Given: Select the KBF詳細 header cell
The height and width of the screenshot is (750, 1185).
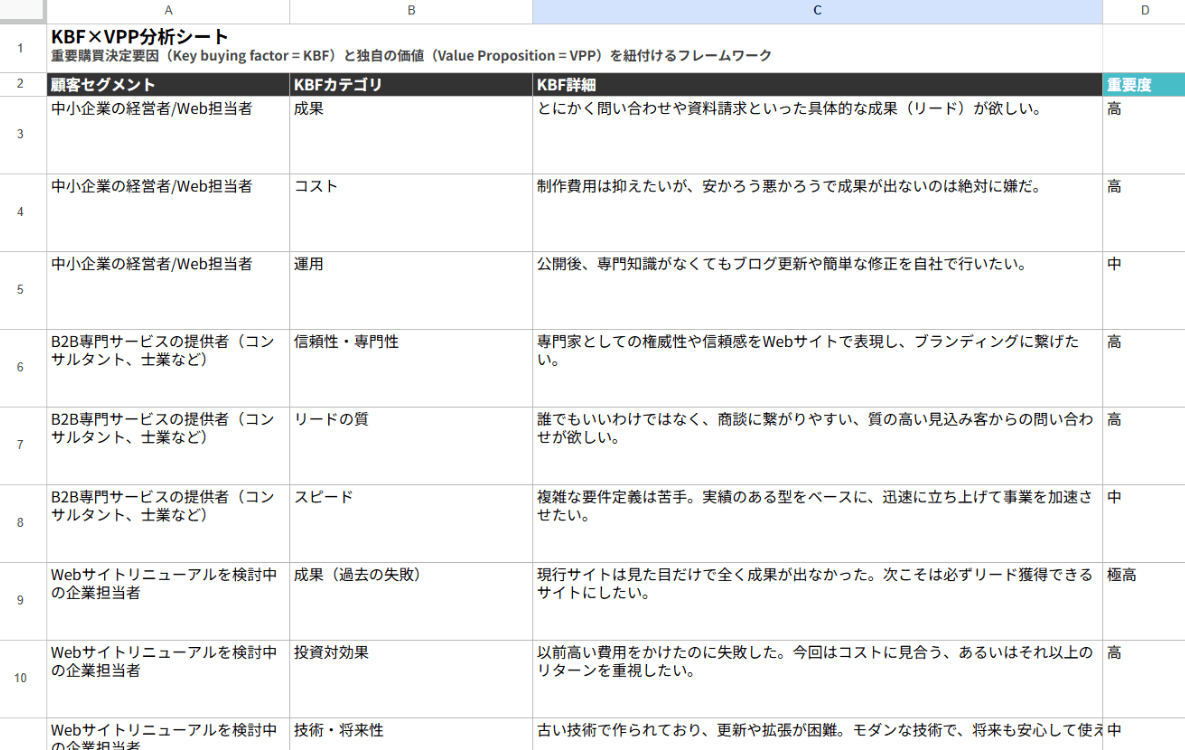Looking at the screenshot, I should (817, 85).
